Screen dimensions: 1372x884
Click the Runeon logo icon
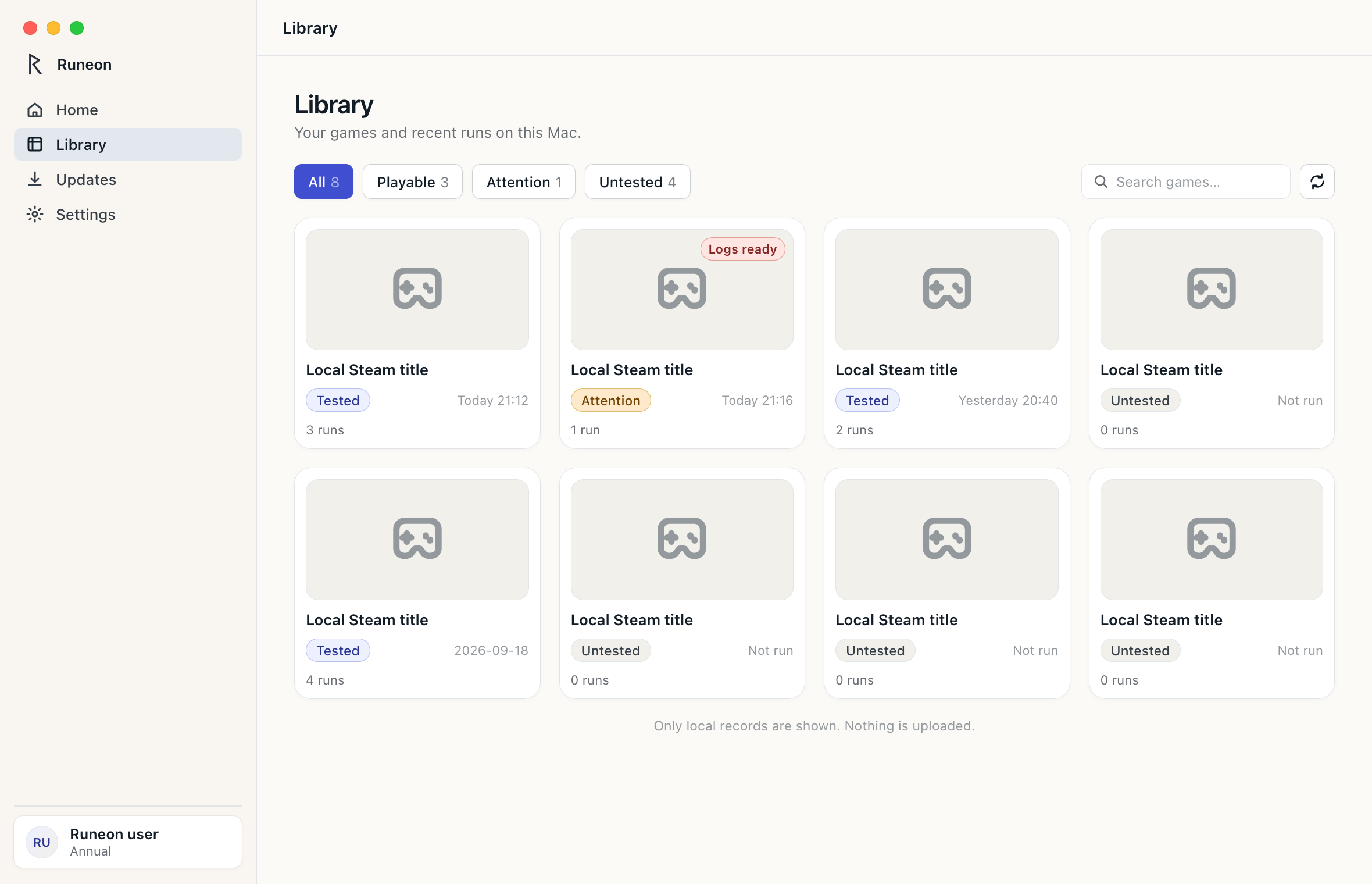35,65
